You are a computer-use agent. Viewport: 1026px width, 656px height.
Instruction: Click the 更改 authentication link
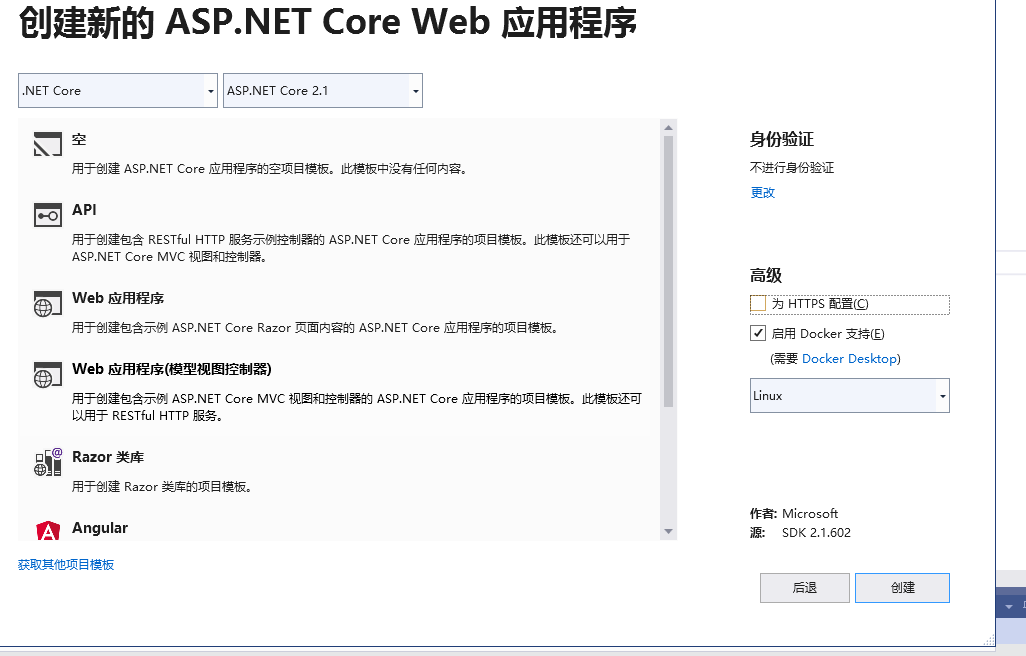(x=762, y=192)
